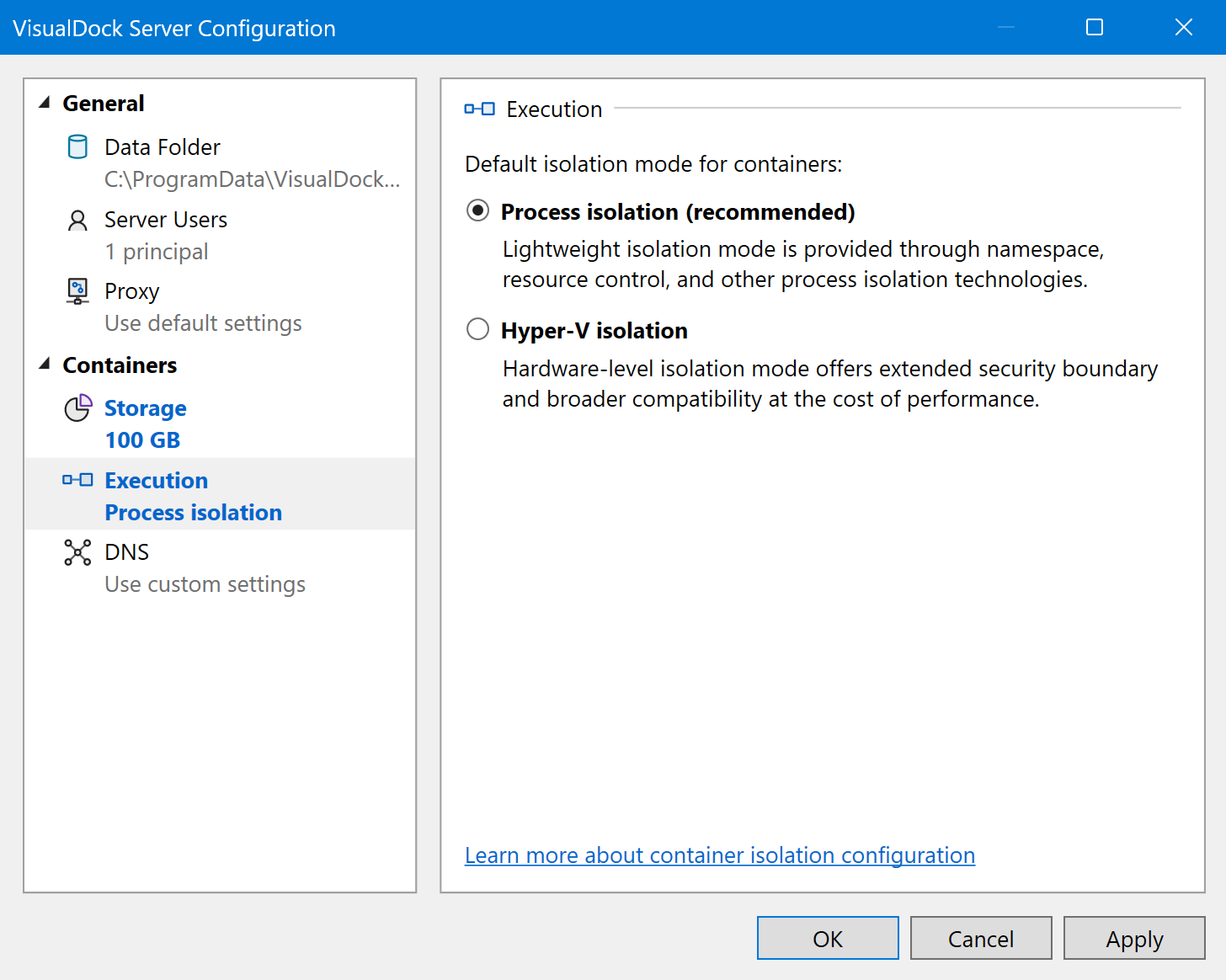Screen dimensions: 1226x980
Task: Collapse the General tree section
Action: (x=45, y=103)
